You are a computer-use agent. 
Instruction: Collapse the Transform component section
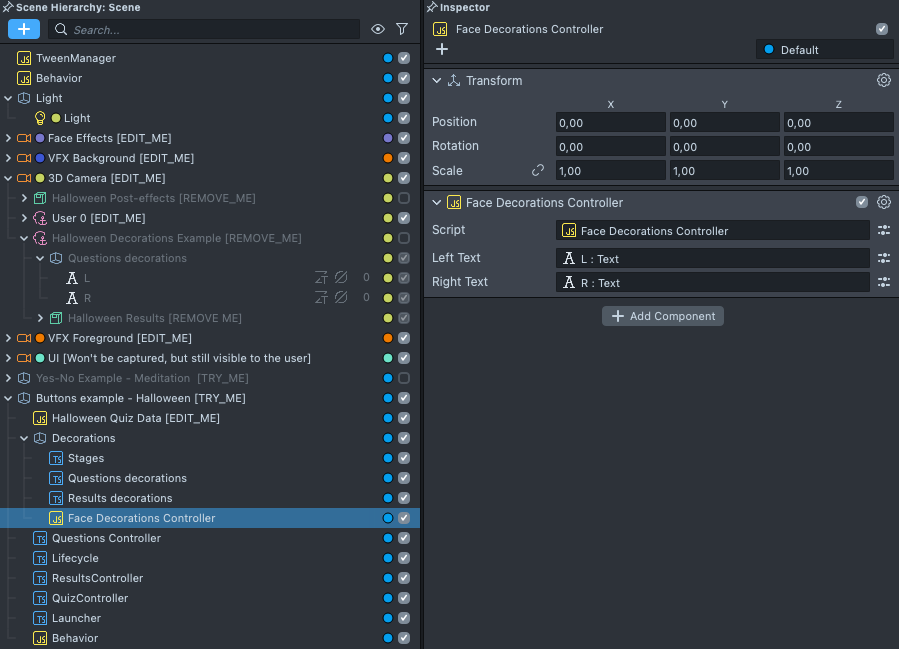pos(437,81)
